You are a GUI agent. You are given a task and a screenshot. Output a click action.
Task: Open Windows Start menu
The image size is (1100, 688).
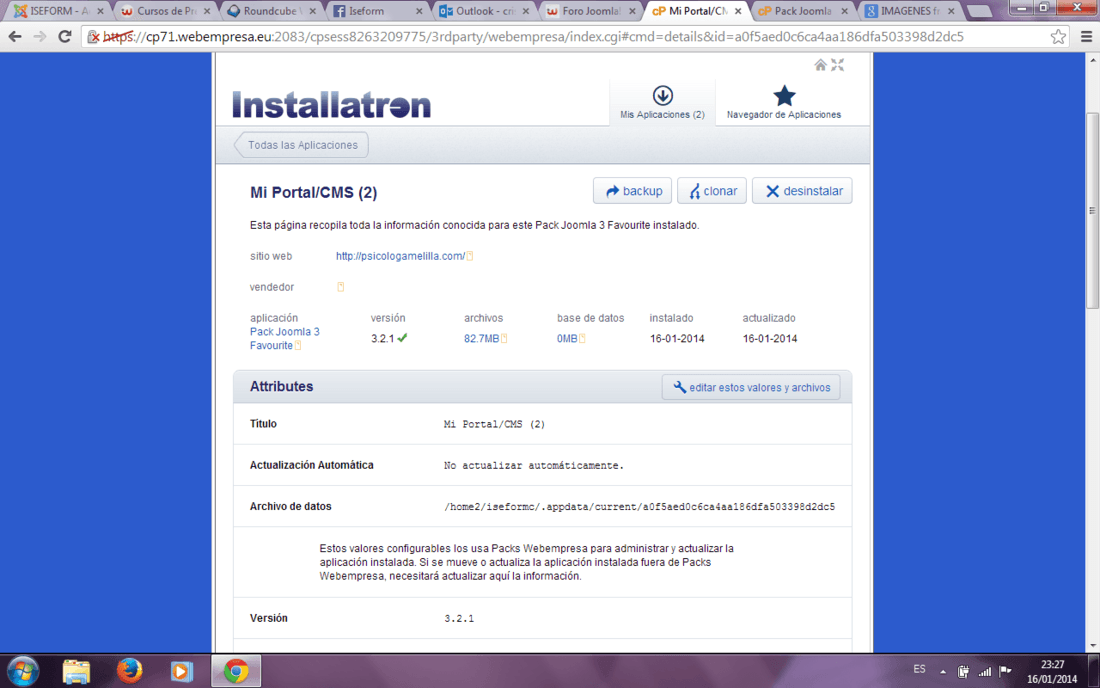point(22,671)
